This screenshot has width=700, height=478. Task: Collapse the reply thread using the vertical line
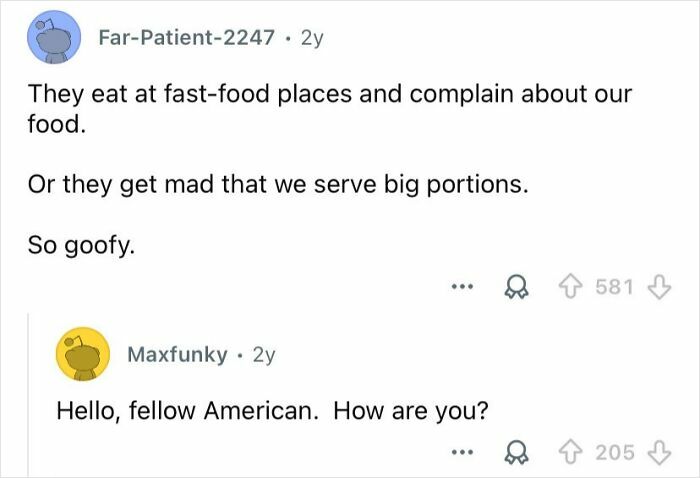click(x=30, y=400)
